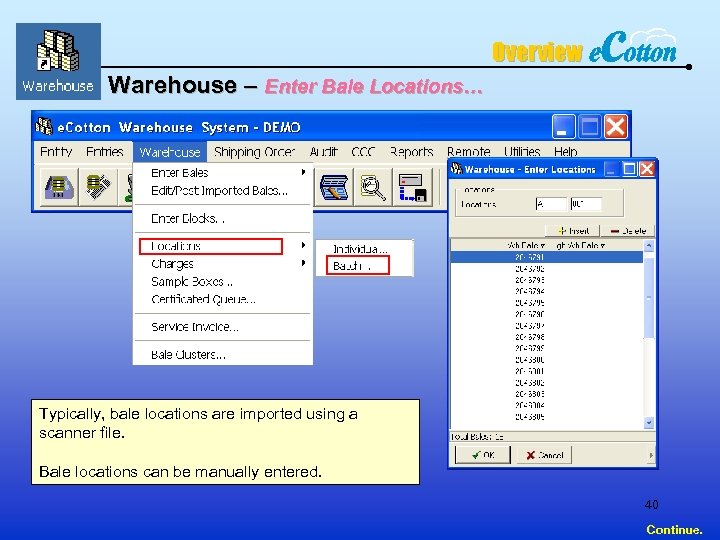Viewport: 720px width, 540px height.
Task: Select the highlighted bale row 2045791
Action: [x=547, y=257]
